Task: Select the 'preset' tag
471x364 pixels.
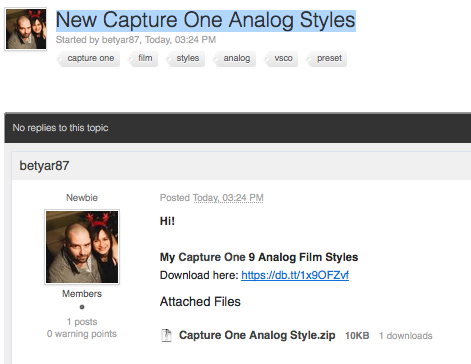Action: (327, 58)
